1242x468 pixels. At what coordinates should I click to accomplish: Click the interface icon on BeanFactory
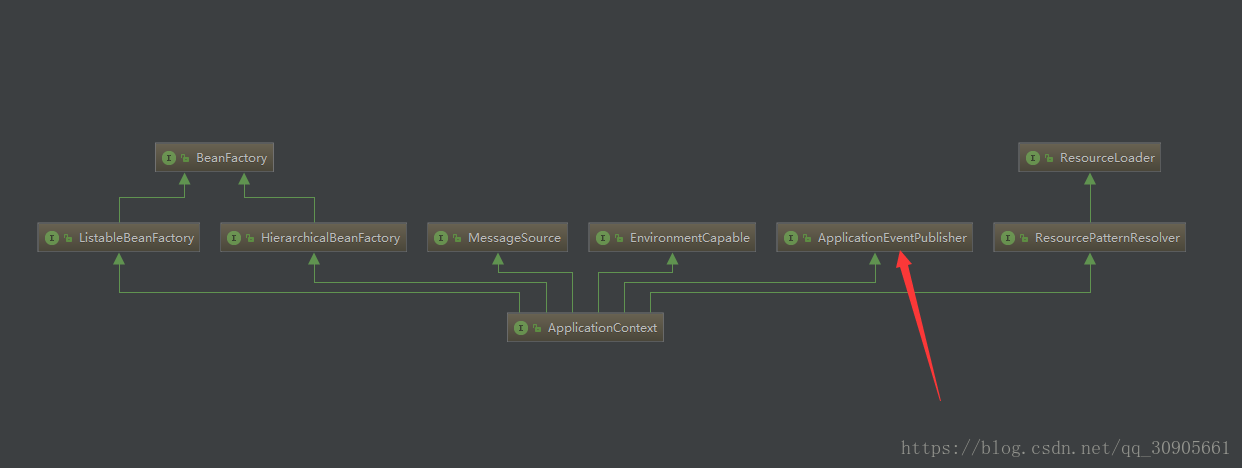click(169, 158)
